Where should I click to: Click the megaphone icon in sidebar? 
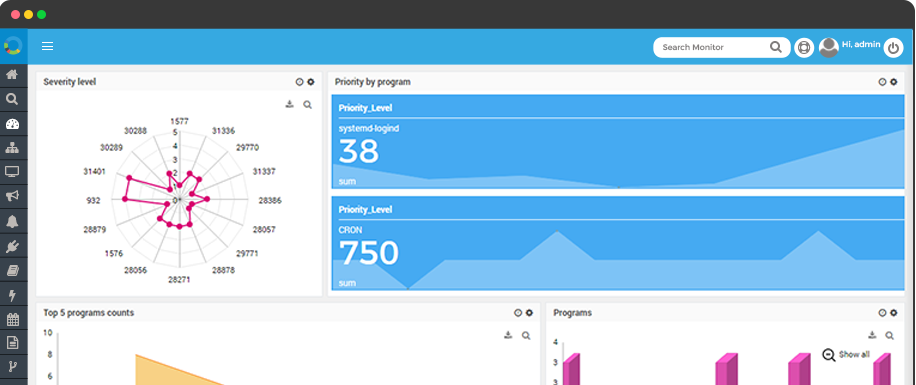point(12,196)
